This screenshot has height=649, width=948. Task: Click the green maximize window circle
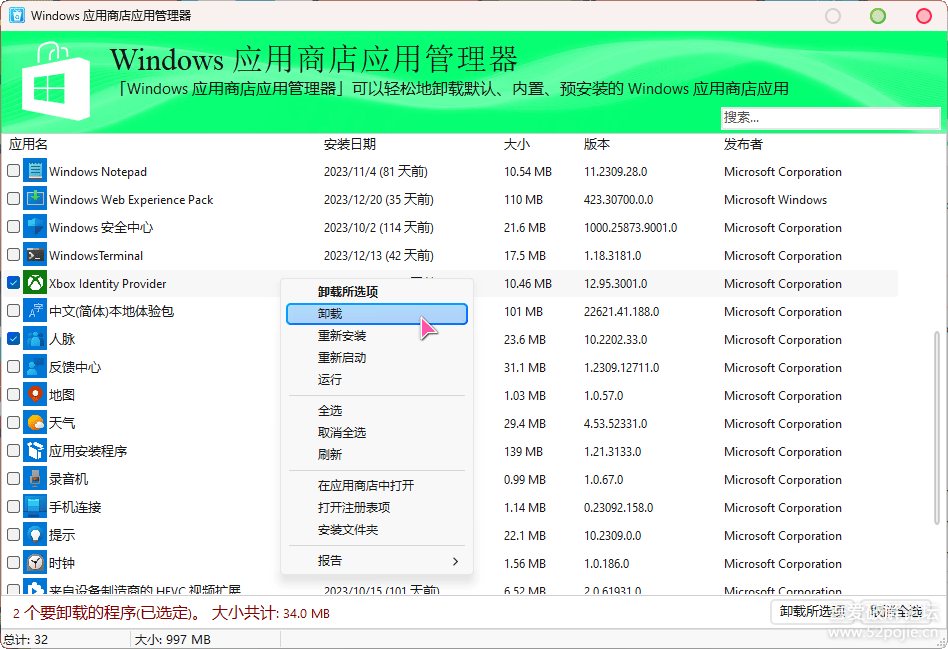[878, 16]
